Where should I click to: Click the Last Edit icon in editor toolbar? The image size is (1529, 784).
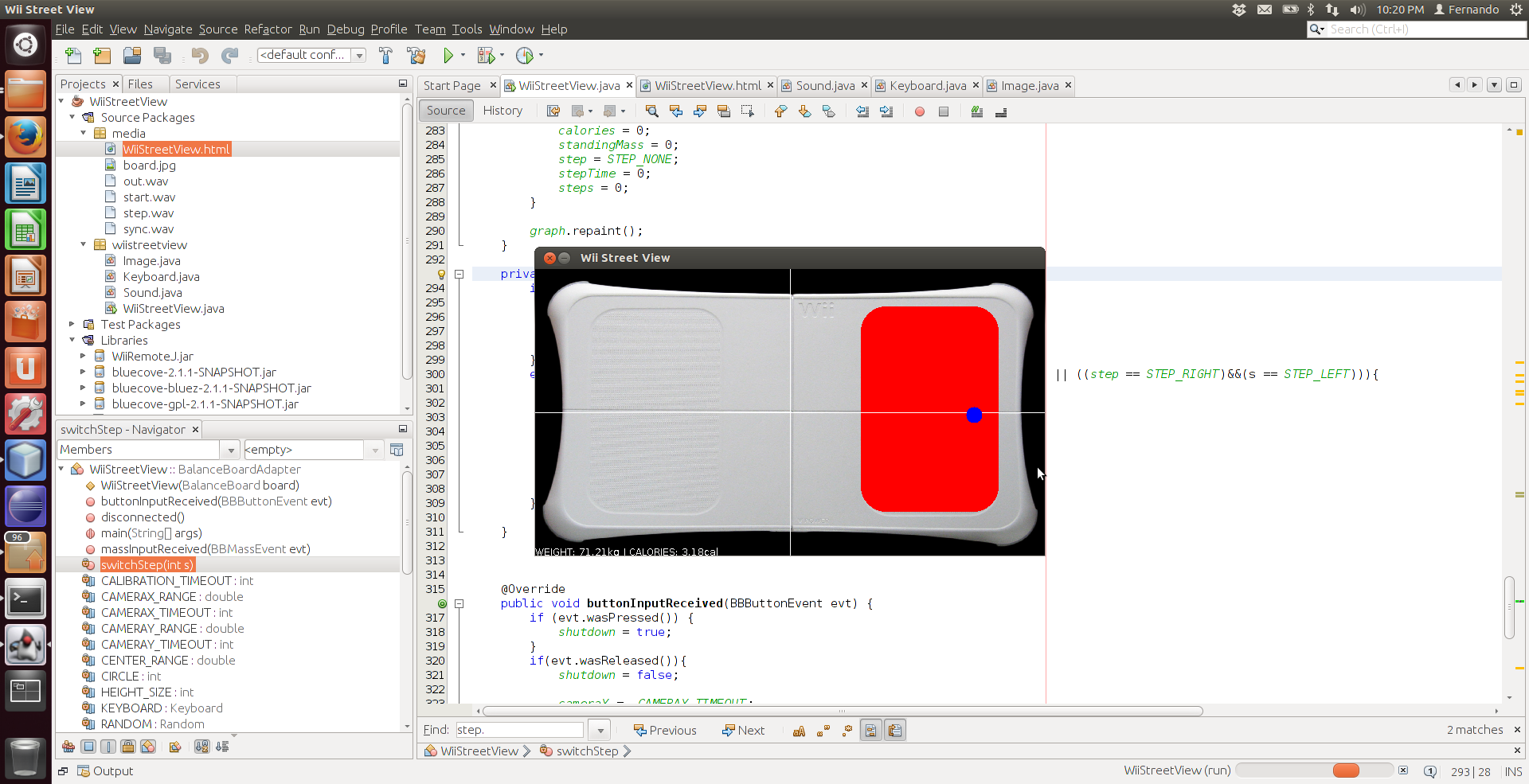tap(553, 111)
